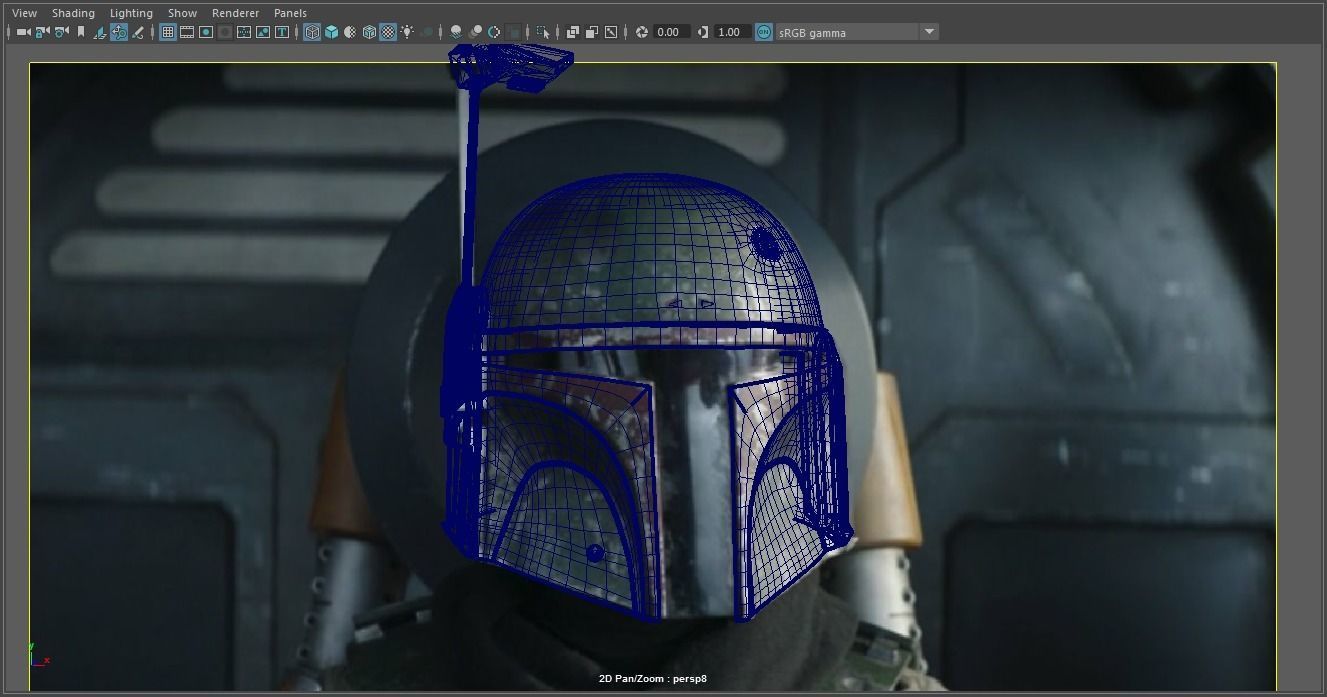
Task: Click the Textured checkerboard icon
Action: pos(388,32)
